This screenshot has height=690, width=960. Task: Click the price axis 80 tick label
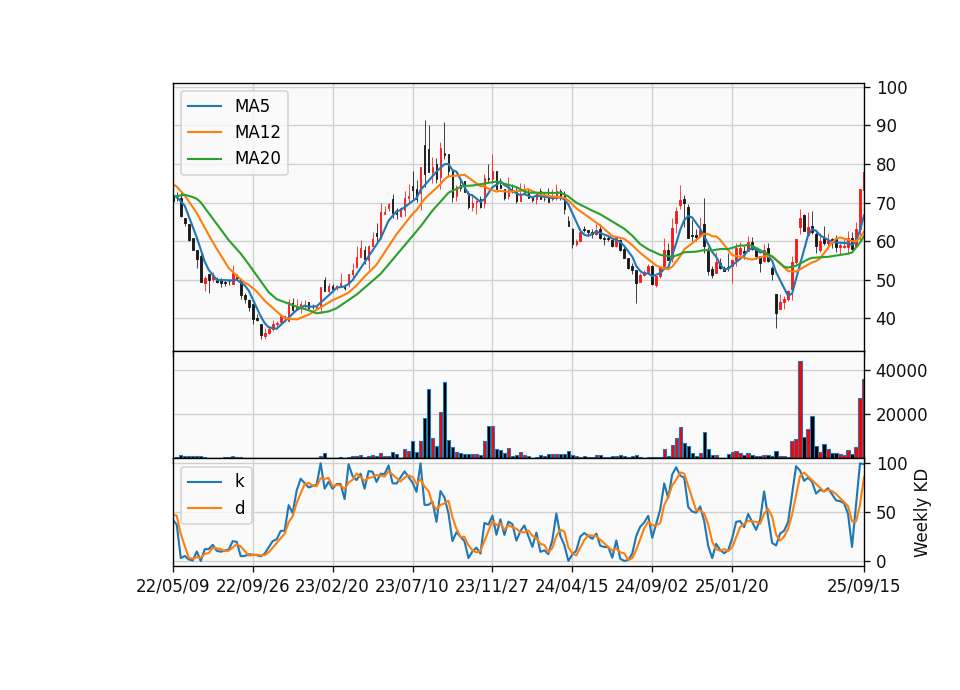[x=887, y=165]
